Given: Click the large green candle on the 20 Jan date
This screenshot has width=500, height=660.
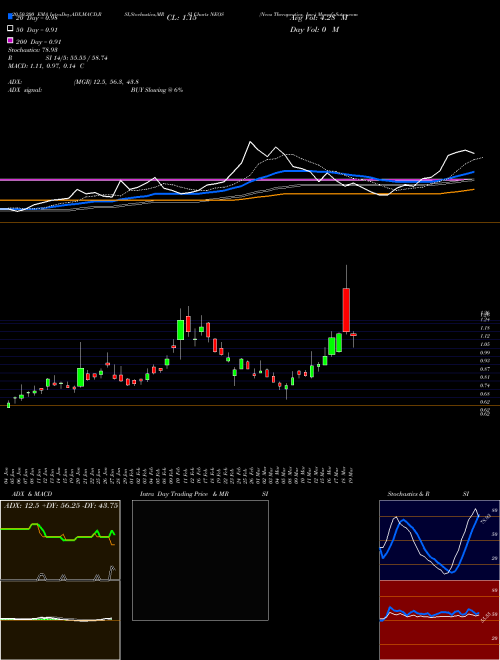Looking at the screenshot, I should 80,377.
